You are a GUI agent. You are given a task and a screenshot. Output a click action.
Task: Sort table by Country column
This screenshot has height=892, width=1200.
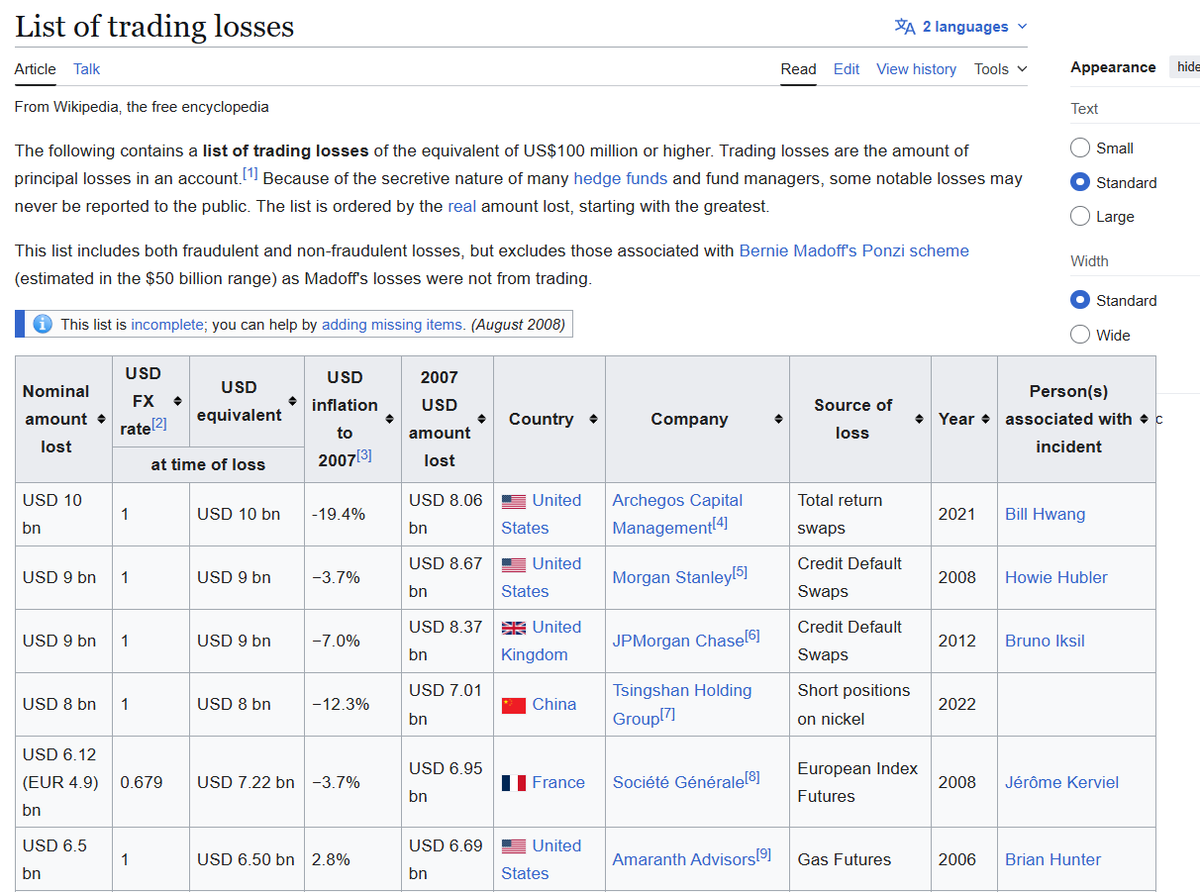594,419
